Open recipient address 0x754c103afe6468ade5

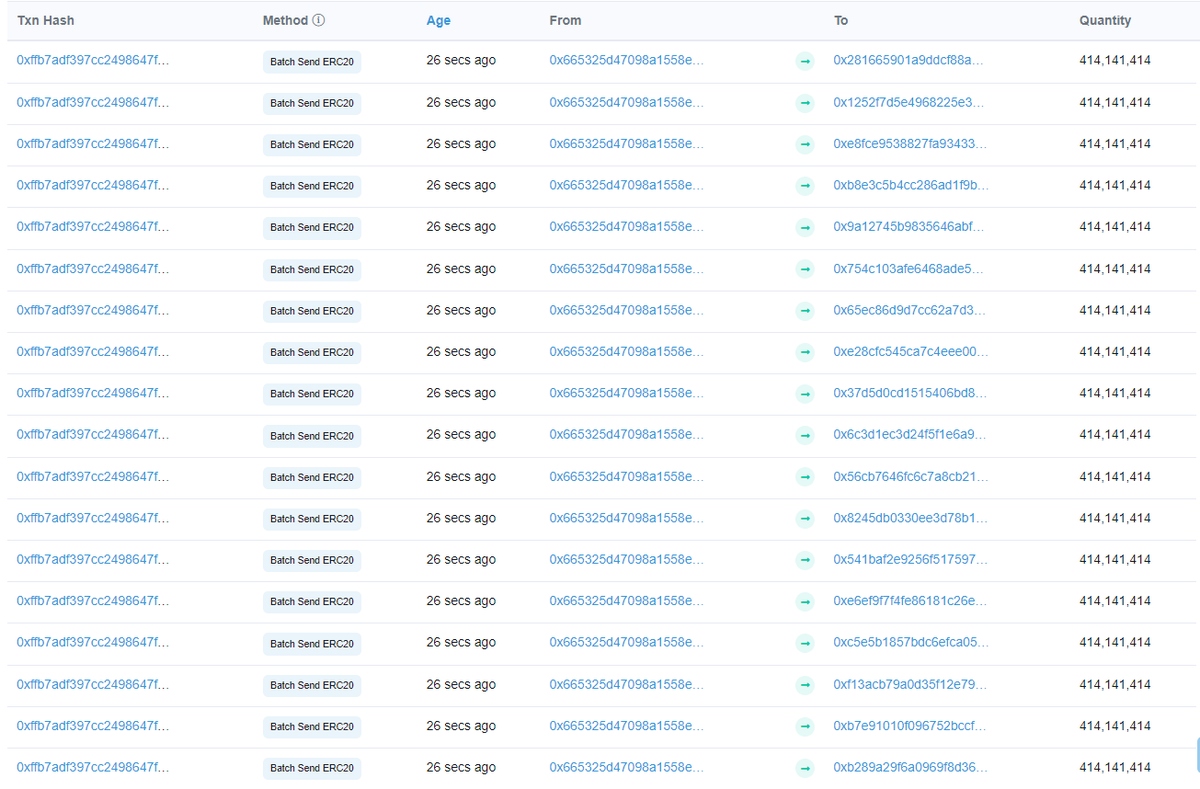(908, 268)
